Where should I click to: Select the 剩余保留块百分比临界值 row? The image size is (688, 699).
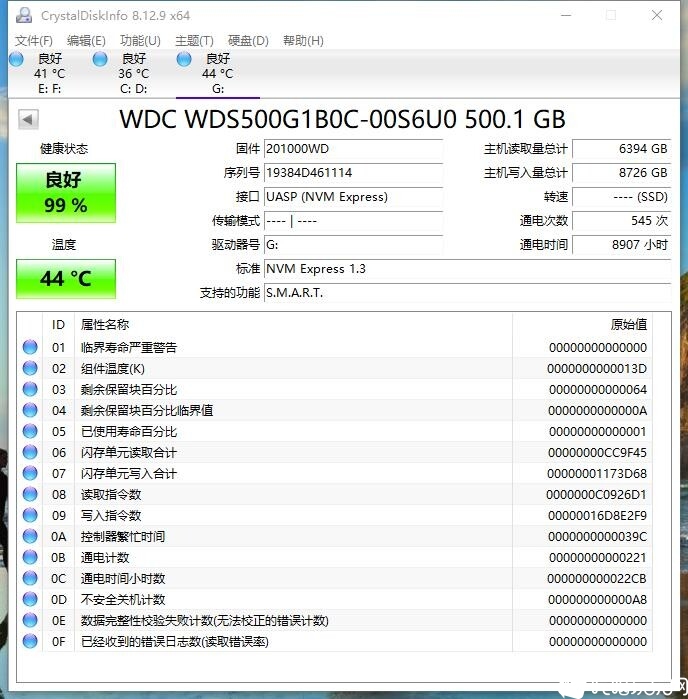pyautogui.click(x=334, y=410)
